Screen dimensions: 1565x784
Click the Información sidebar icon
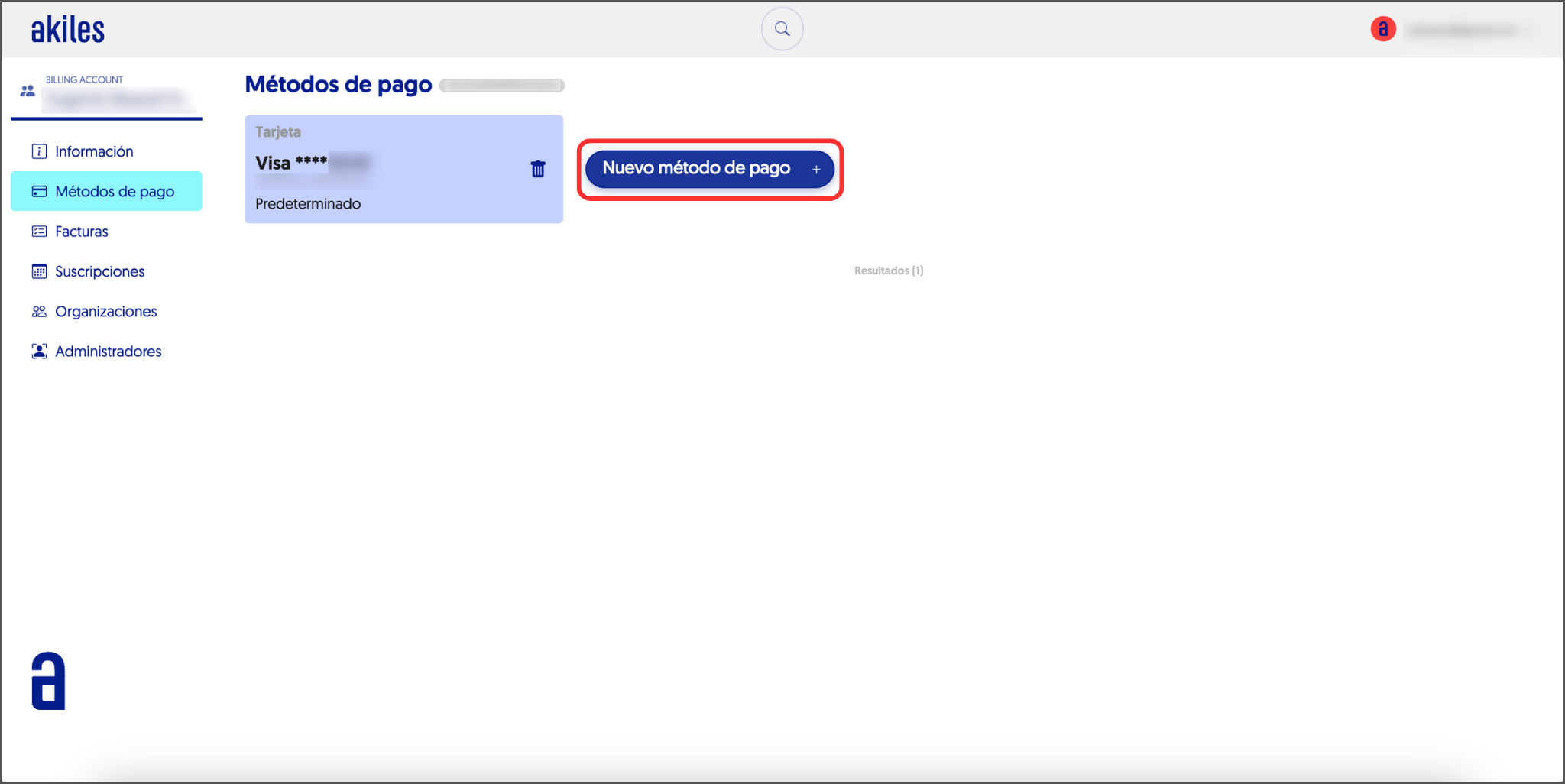[x=39, y=151]
